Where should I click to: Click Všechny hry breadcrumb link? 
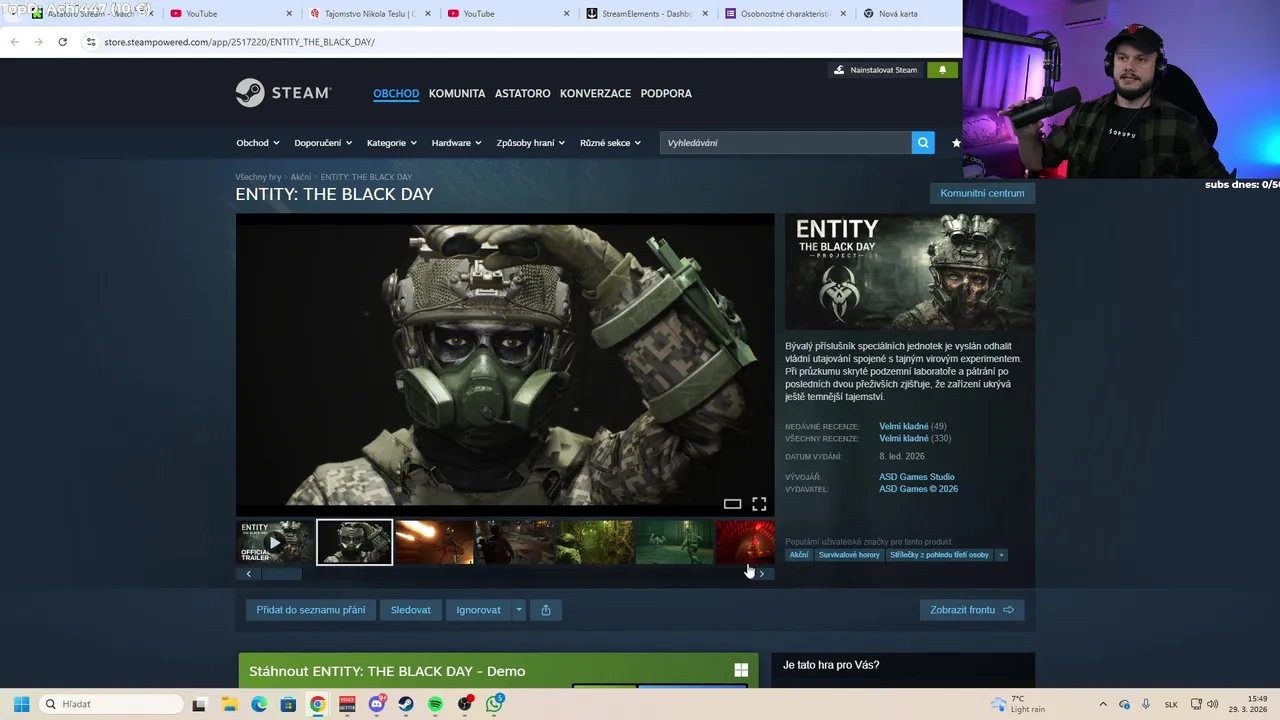(258, 177)
